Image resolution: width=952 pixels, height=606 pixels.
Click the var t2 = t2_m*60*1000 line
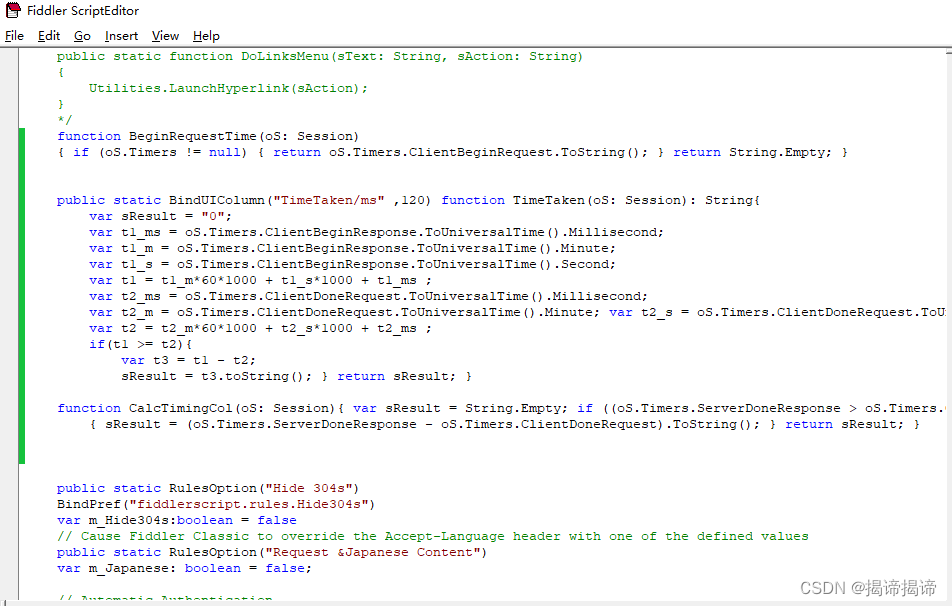point(260,328)
